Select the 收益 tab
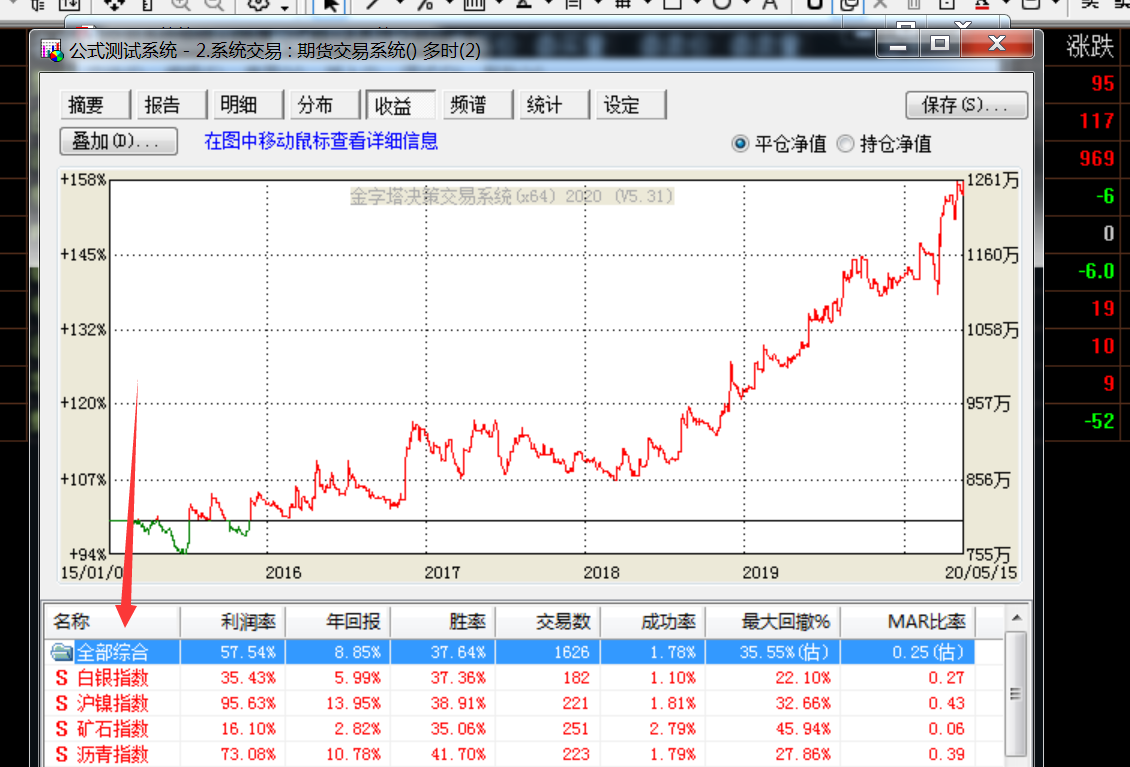This screenshot has width=1130, height=767. pyautogui.click(x=400, y=105)
